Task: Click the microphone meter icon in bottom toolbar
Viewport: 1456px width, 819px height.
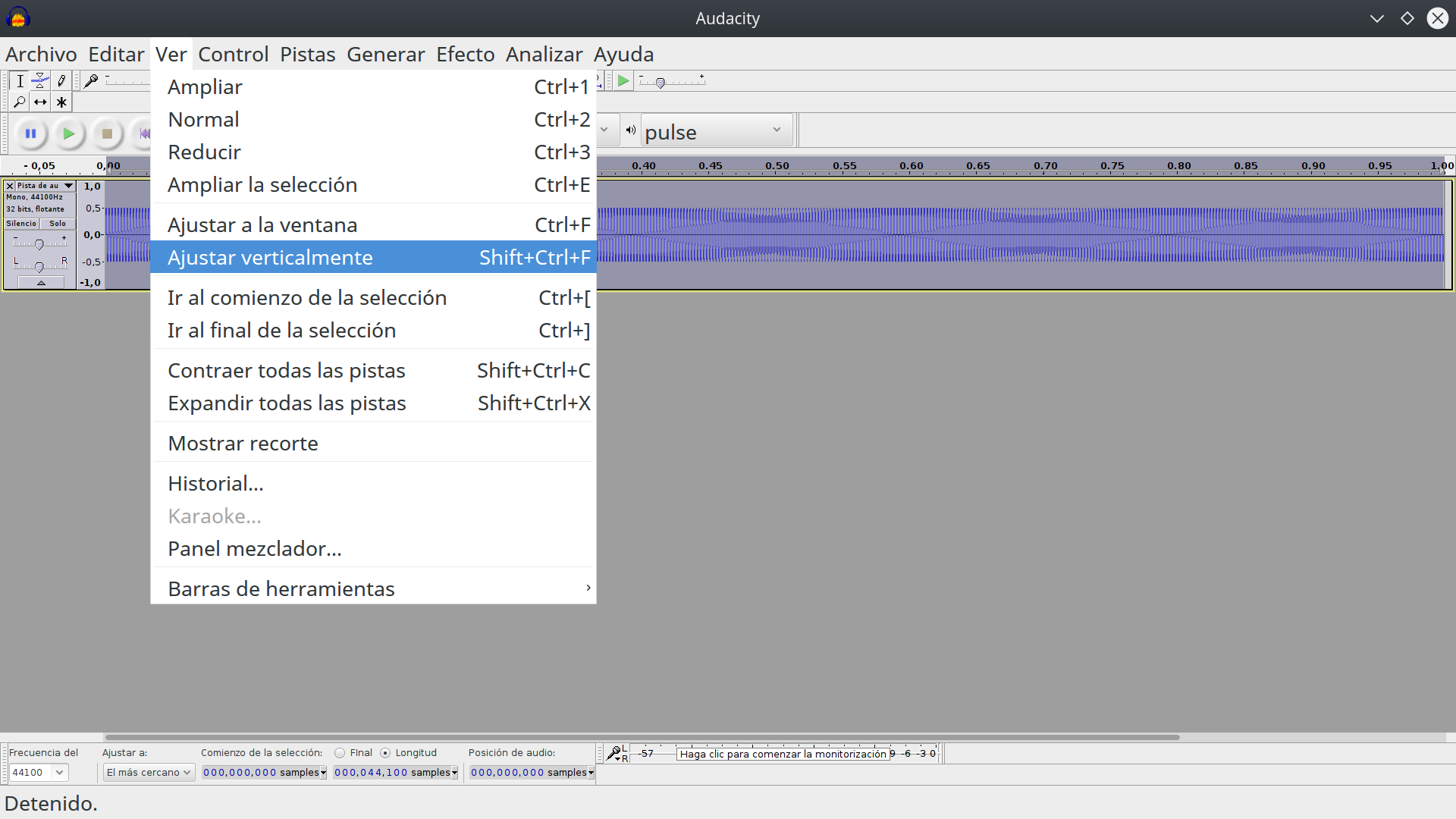Action: point(614,753)
